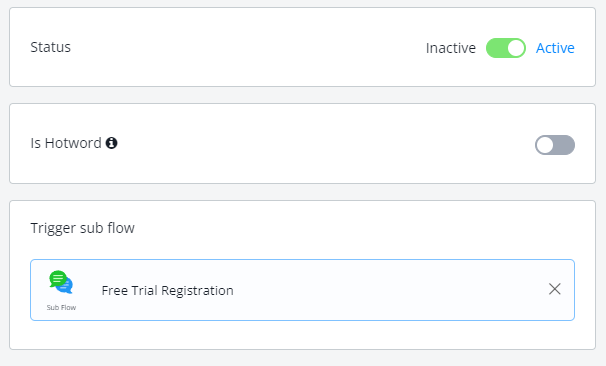606x366 pixels.
Task: Click the white knob of the Hotword switch
Action: [545, 145]
